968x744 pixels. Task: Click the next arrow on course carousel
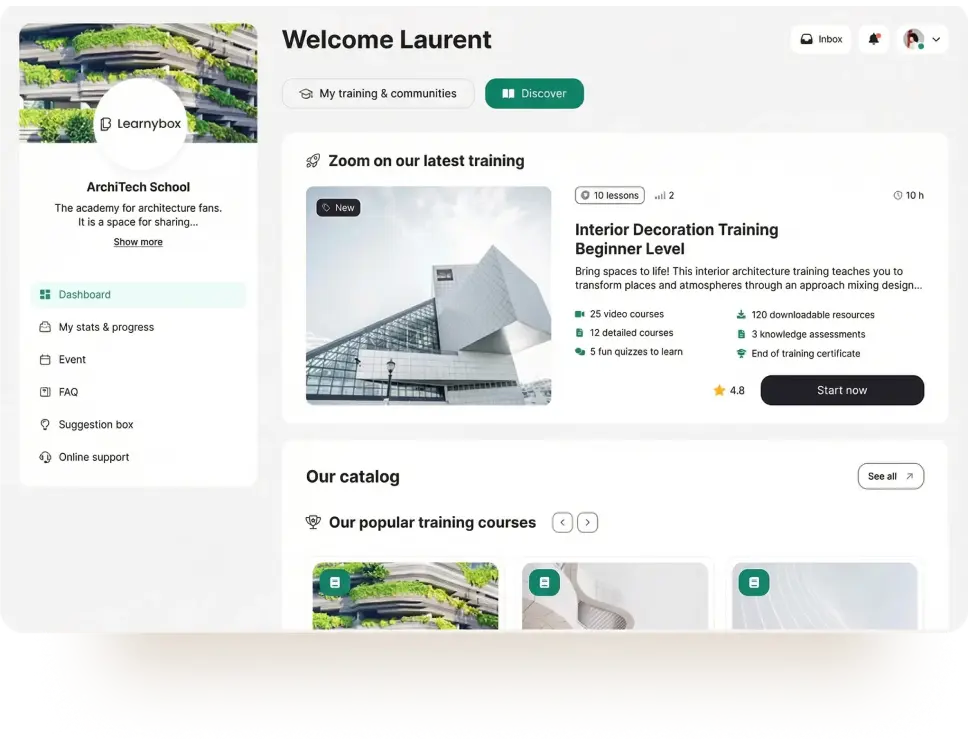(x=588, y=522)
